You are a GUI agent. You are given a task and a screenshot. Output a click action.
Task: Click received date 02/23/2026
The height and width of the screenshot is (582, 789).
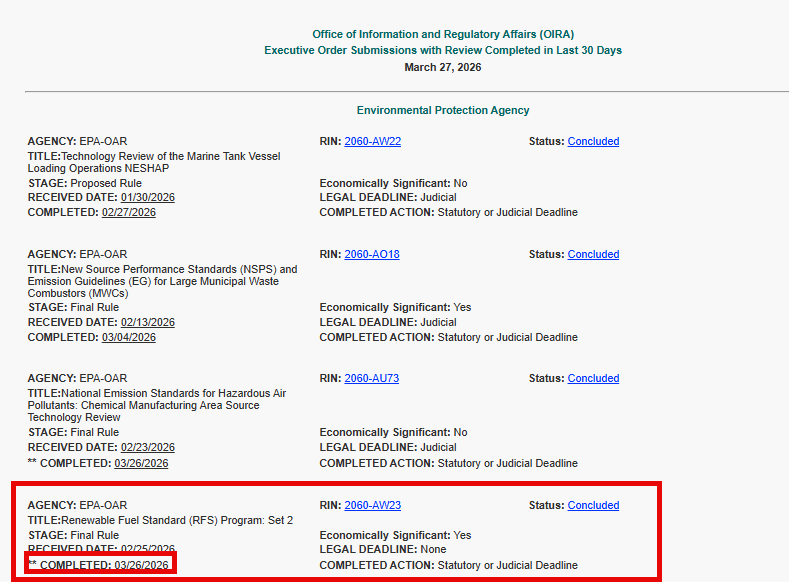point(147,448)
